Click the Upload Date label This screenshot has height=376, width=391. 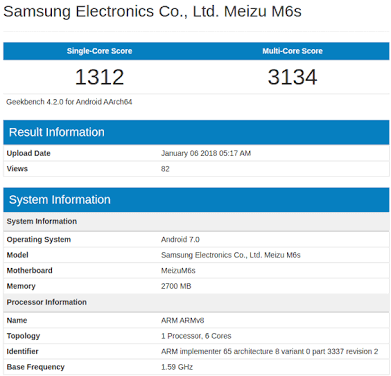(x=28, y=153)
